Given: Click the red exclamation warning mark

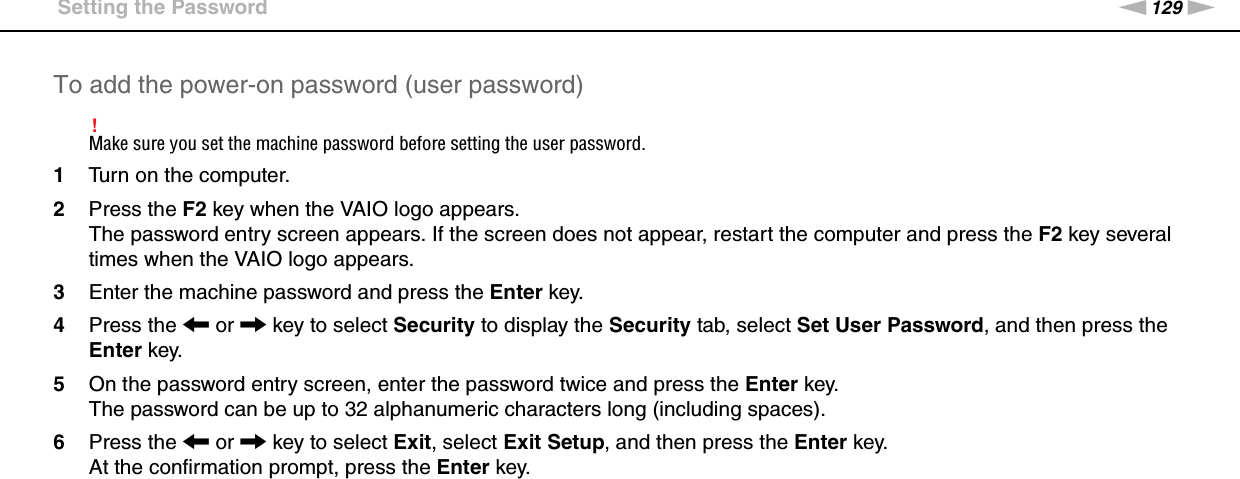Looking at the screenshot, I should point(93,125).
